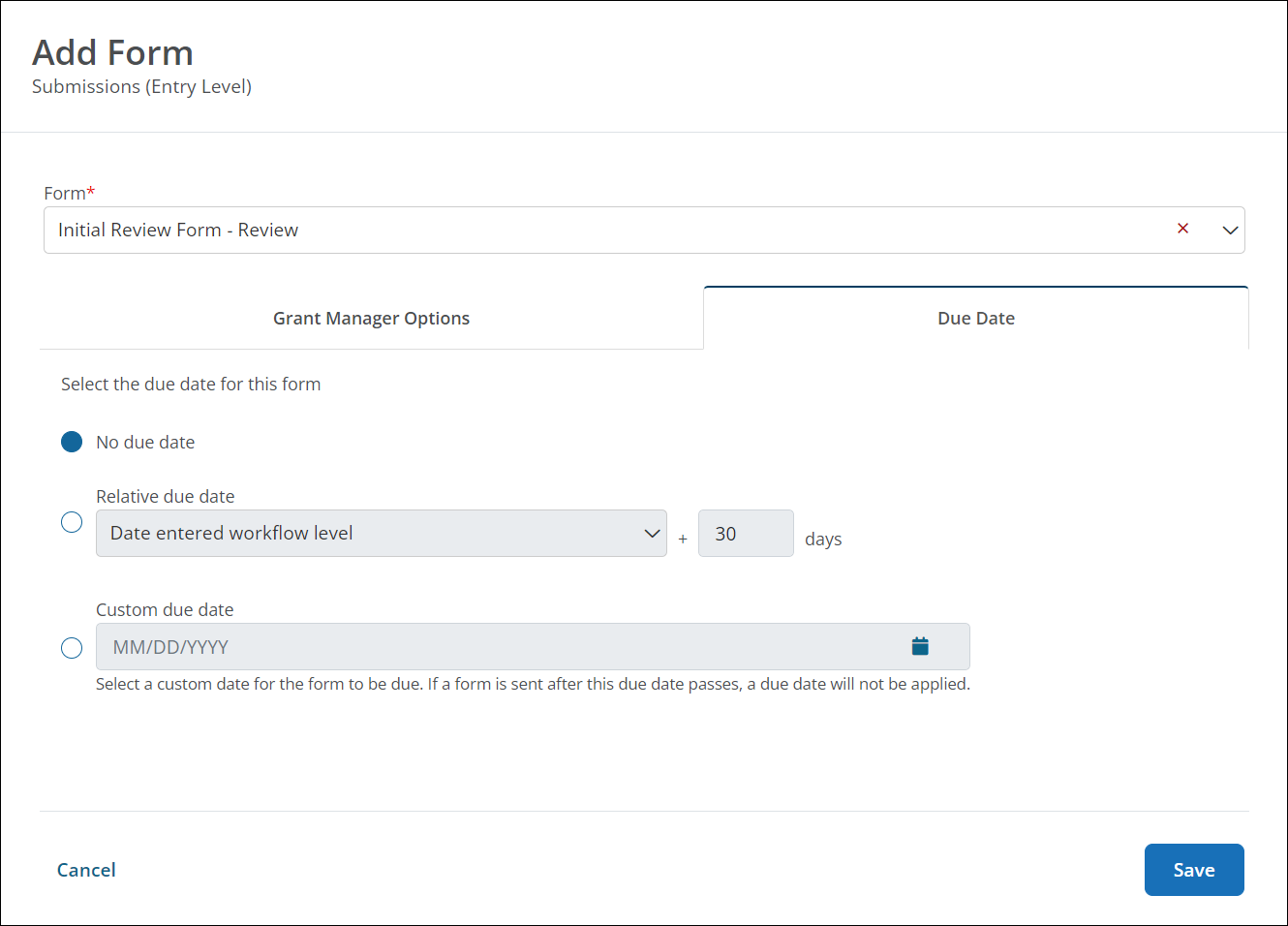
Task: Clear the selected form with the red X
Action: [1182, 229]
